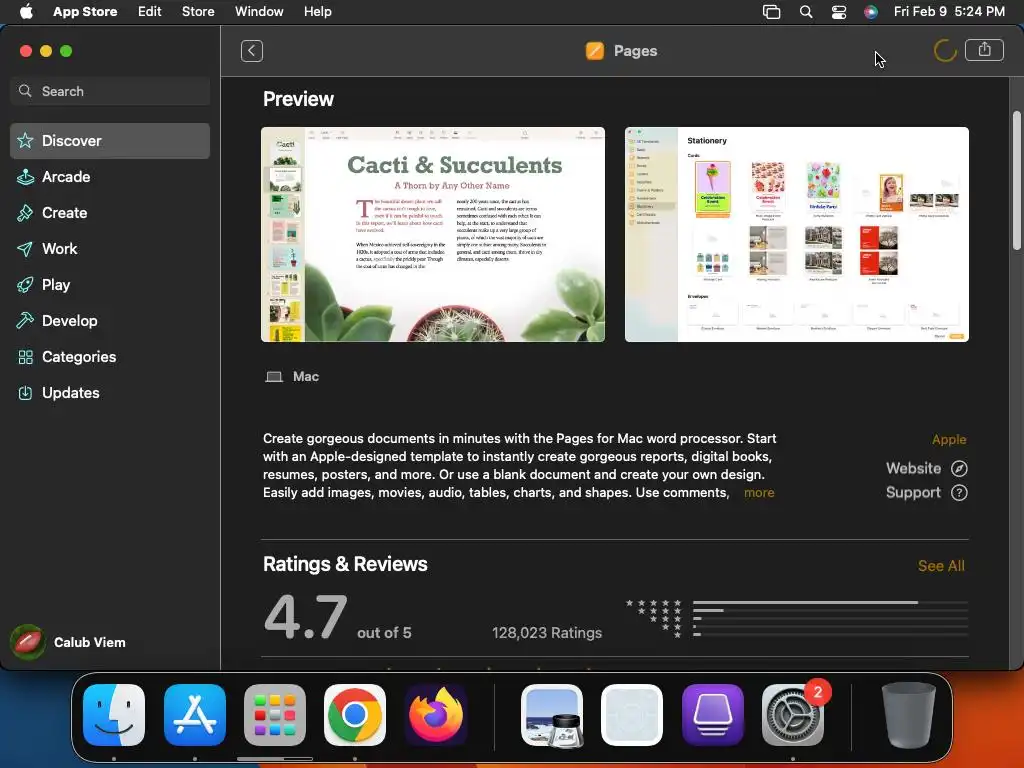Open Preview app in the Dock

[x=552, y=715]
